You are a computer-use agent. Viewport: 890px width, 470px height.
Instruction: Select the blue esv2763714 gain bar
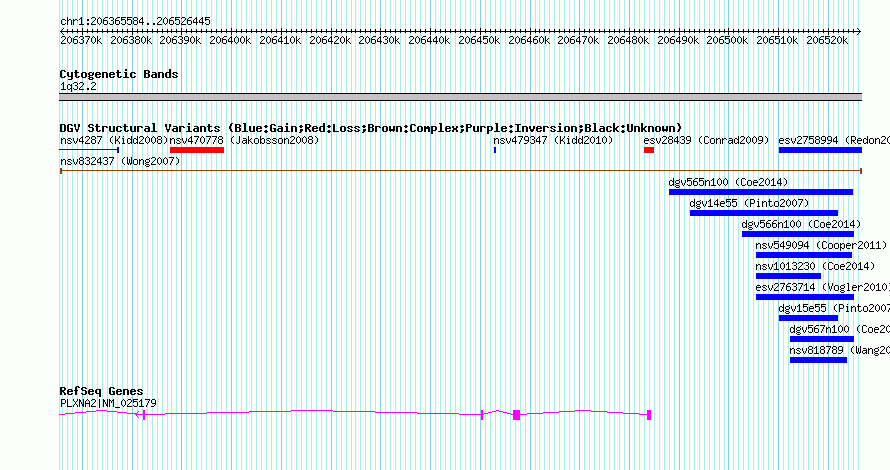[x=805, y=297]
